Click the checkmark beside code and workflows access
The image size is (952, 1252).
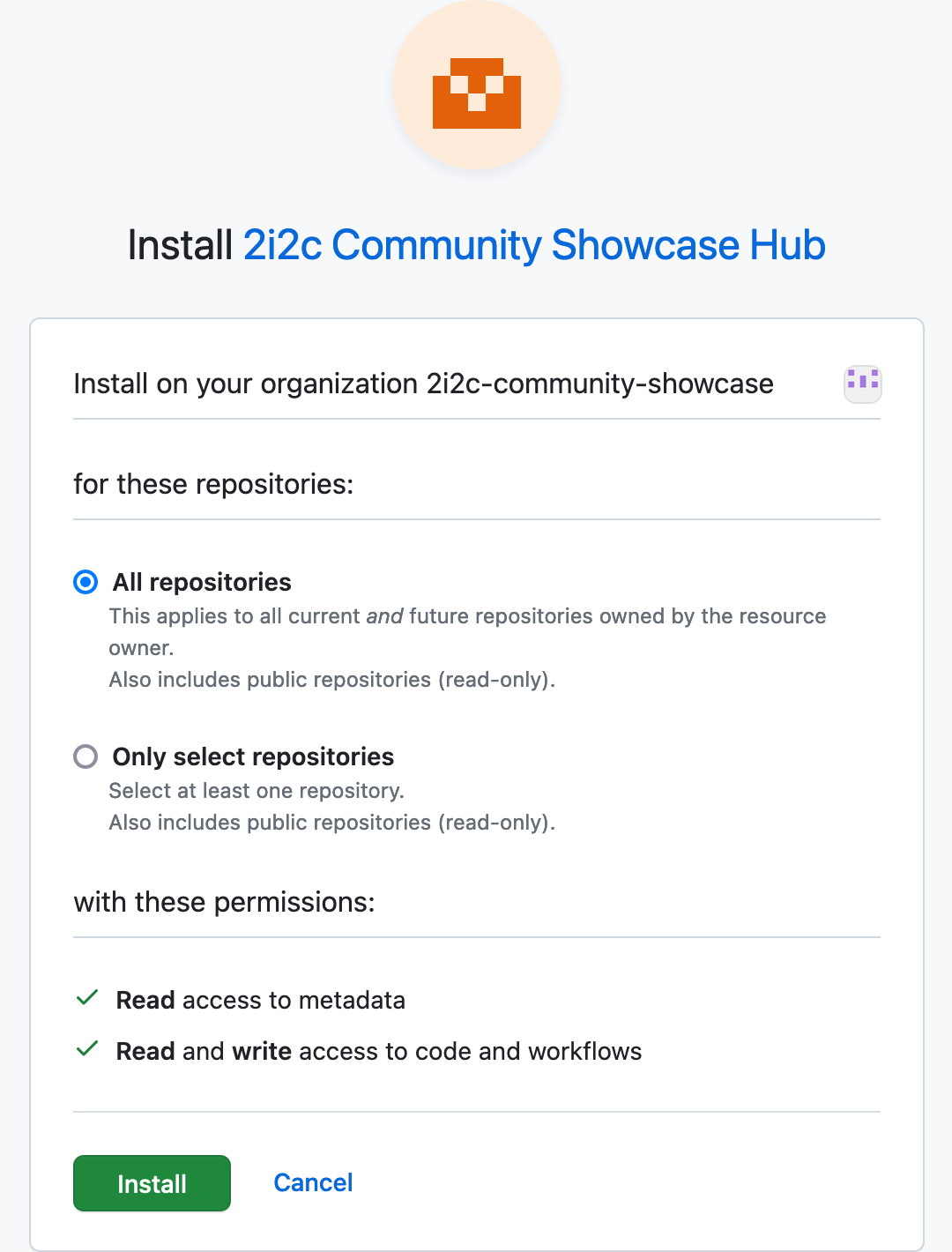(x=87, y=1049)
